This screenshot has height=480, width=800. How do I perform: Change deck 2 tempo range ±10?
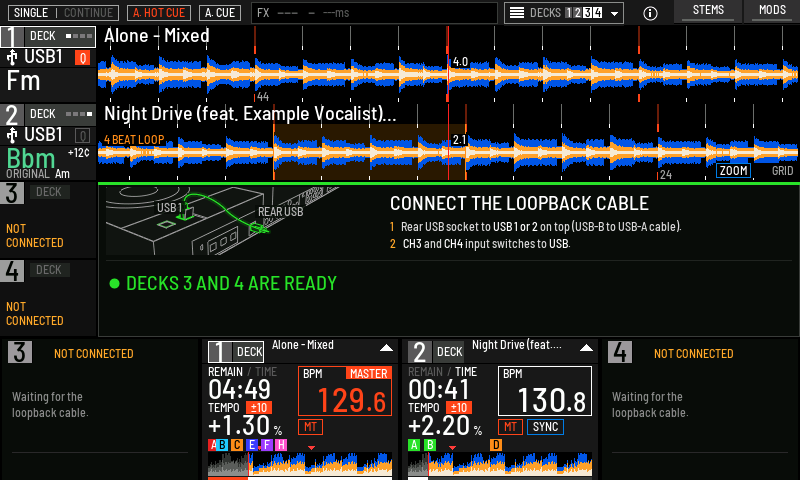click(459, 408)
